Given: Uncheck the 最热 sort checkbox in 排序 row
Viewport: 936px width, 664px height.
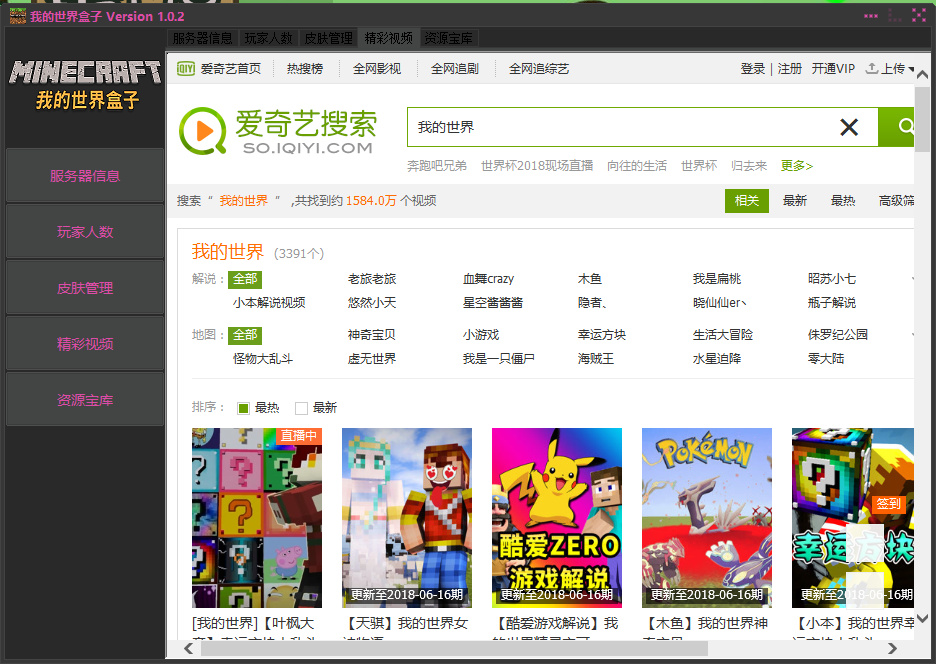Looking at the screenshot, I should tap(243, 408).
